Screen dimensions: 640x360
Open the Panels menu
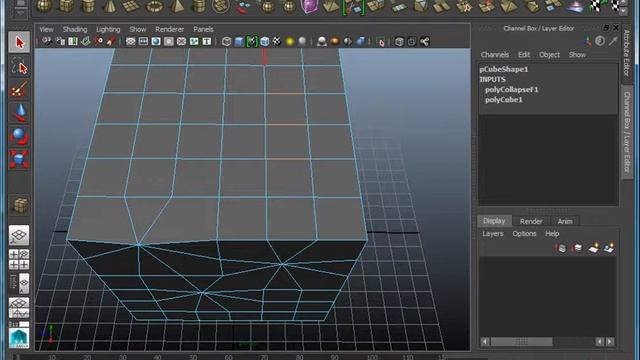click(203, 29)
